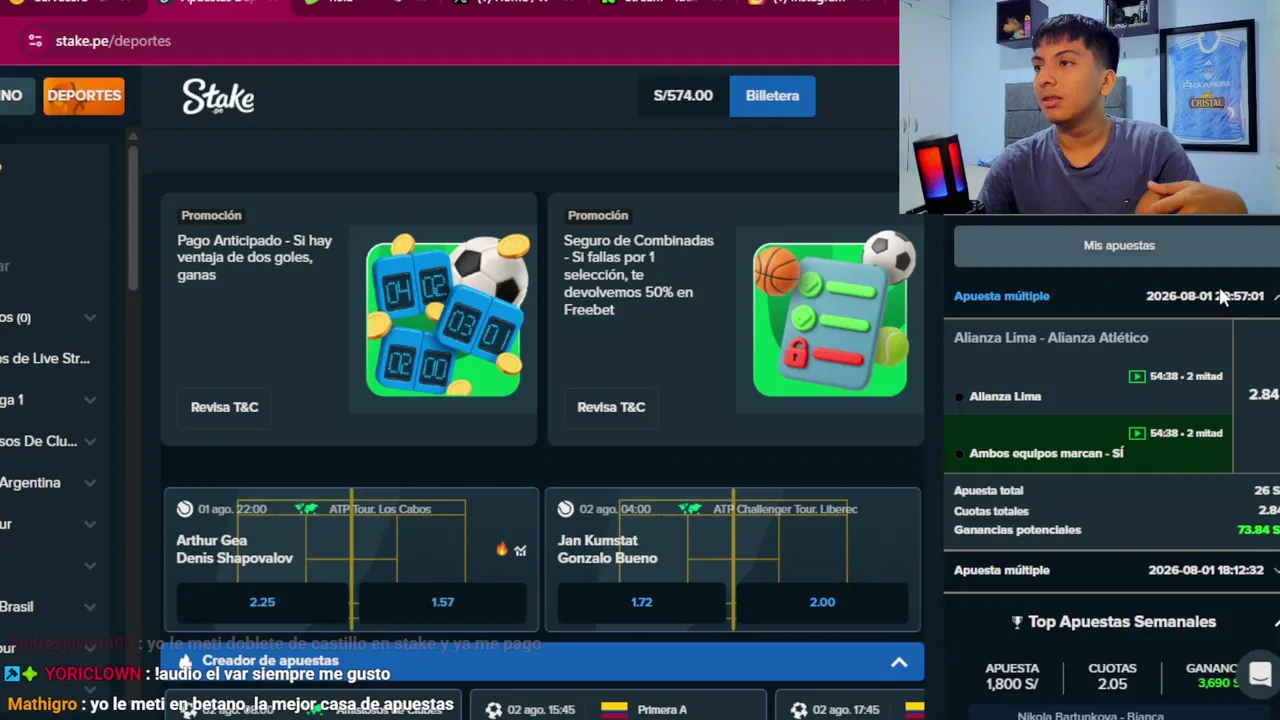Click the soccer ball icon beside 02 ago. 17:45
The height and width of the screenshot is (720, 1280).
point(799,710)
